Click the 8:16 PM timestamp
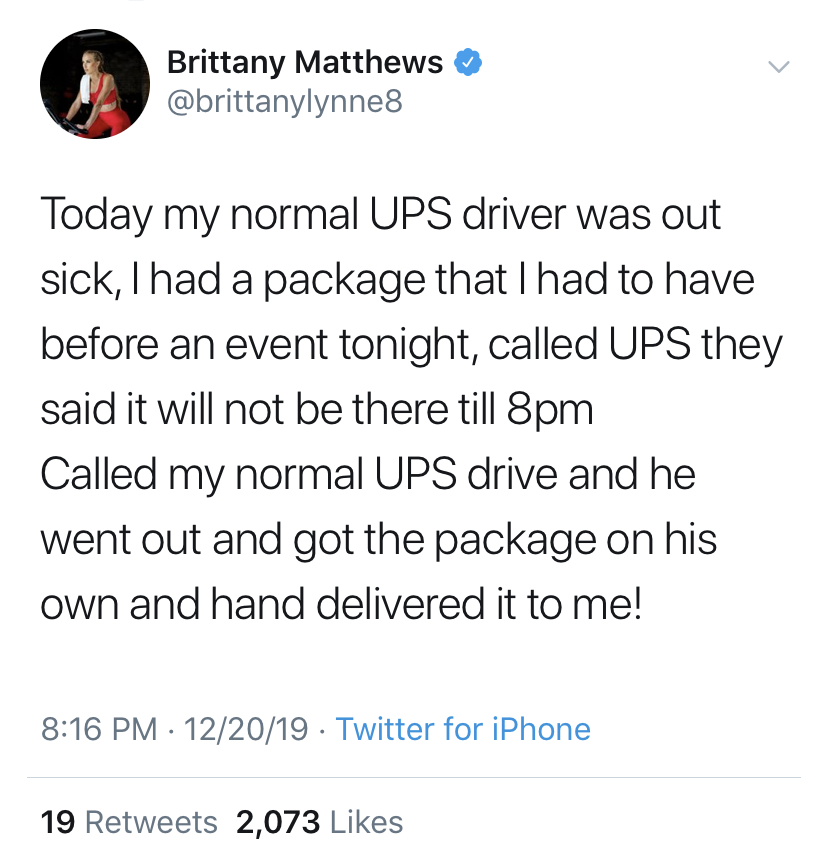Screen dimensions: 828x848 click(x=99, y=729)
